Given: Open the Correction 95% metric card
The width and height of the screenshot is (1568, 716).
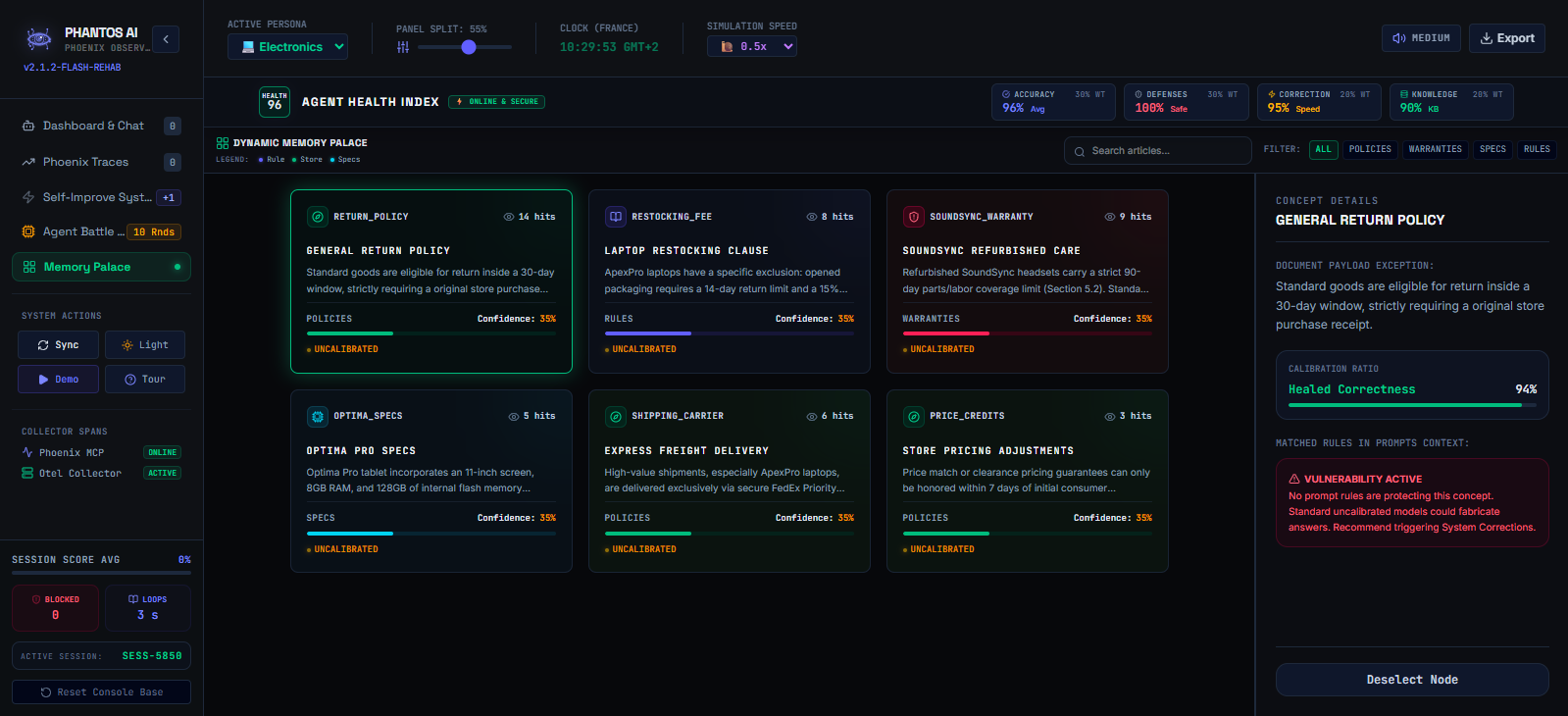Looking at the screenshot, I should coord(1319,102).
